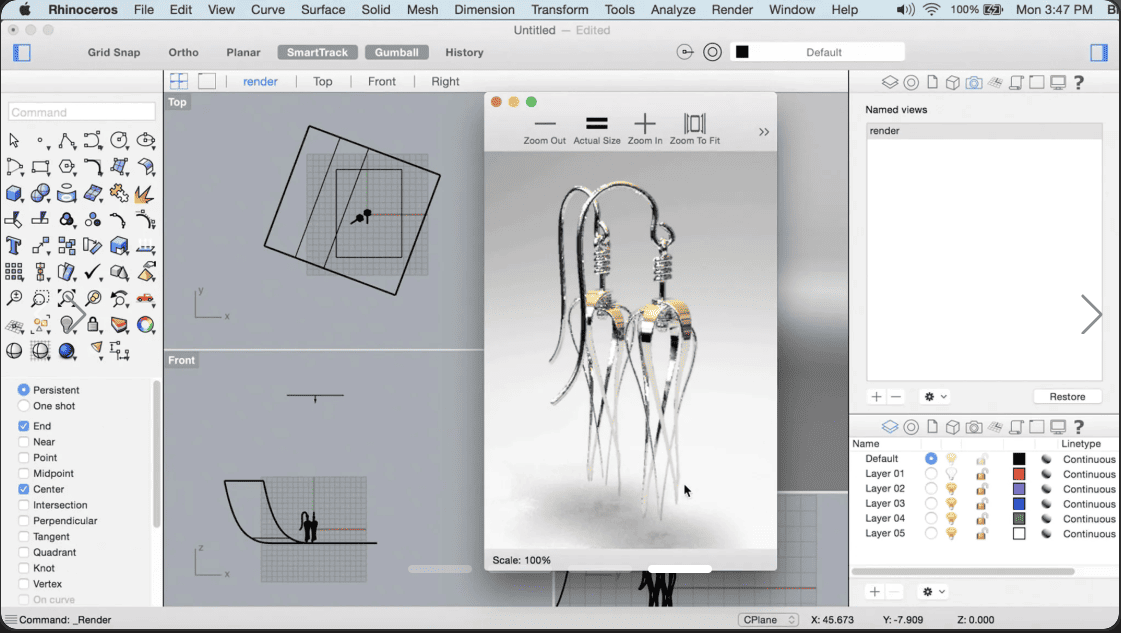Toggle Grid Snap mode
The image size is (1121, 633).
click(114, 52)
